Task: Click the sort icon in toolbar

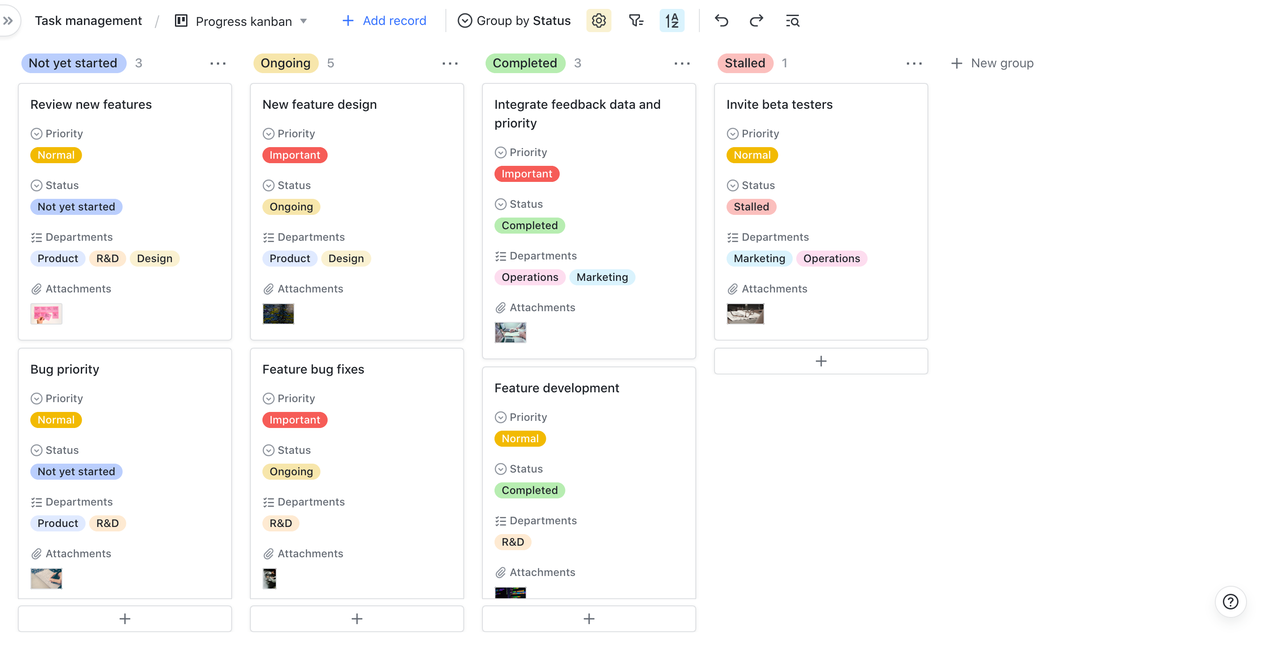Action: tap(672, 21)
